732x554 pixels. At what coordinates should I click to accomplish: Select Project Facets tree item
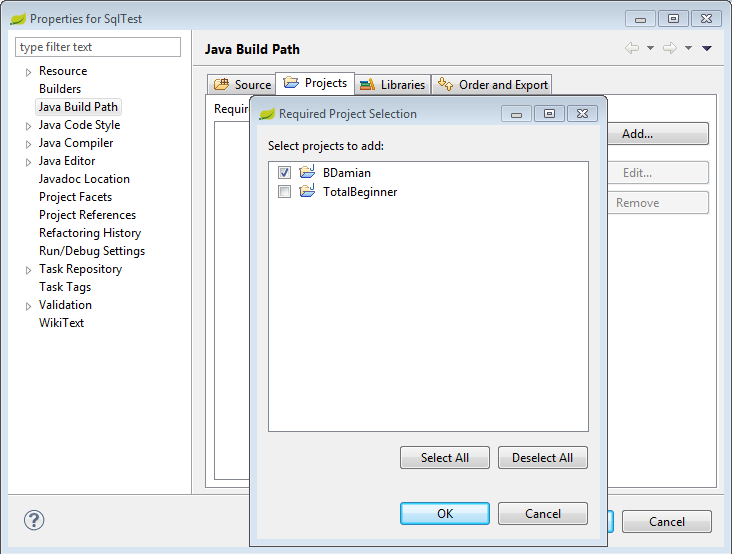(75, 197)
